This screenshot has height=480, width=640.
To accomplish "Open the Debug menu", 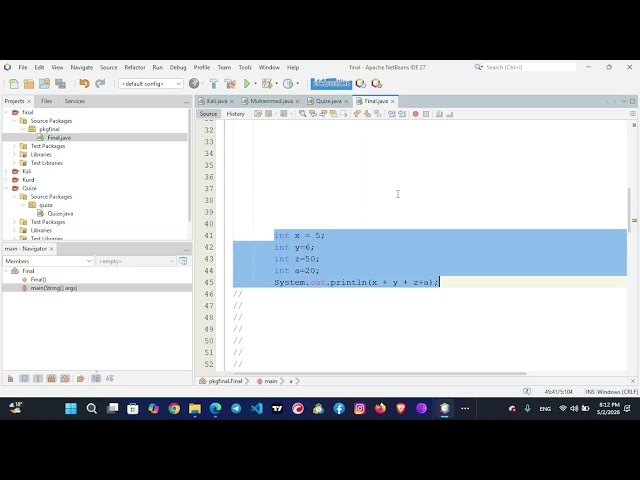I will click(178, 67).
